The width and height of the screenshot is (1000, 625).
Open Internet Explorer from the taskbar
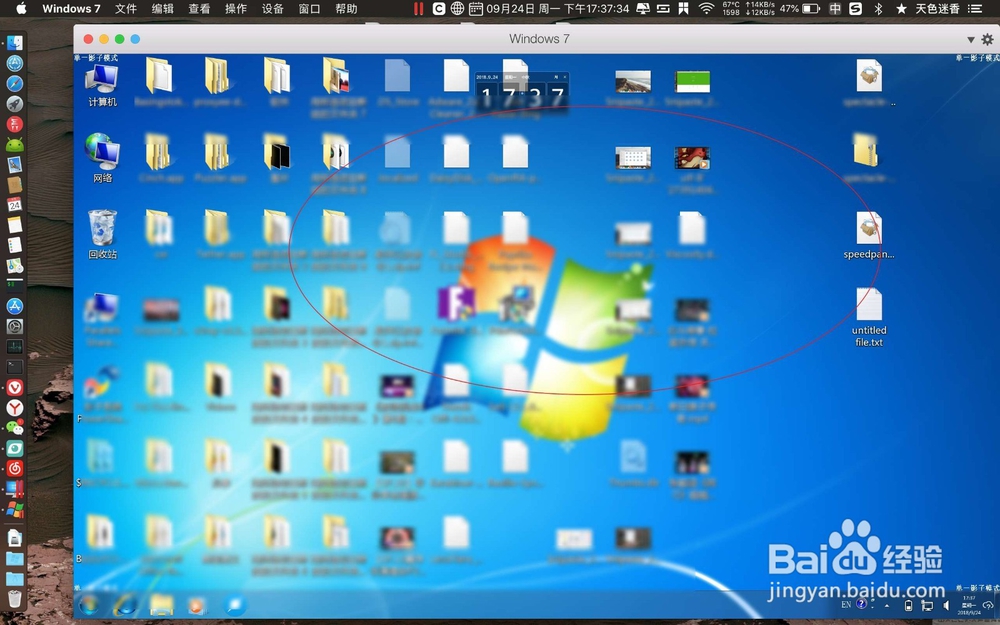coord(125,605)
